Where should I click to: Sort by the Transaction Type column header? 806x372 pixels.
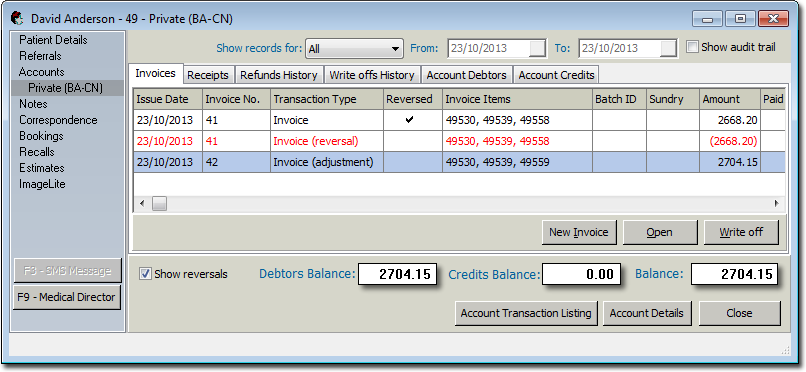(x=327, y=99)
